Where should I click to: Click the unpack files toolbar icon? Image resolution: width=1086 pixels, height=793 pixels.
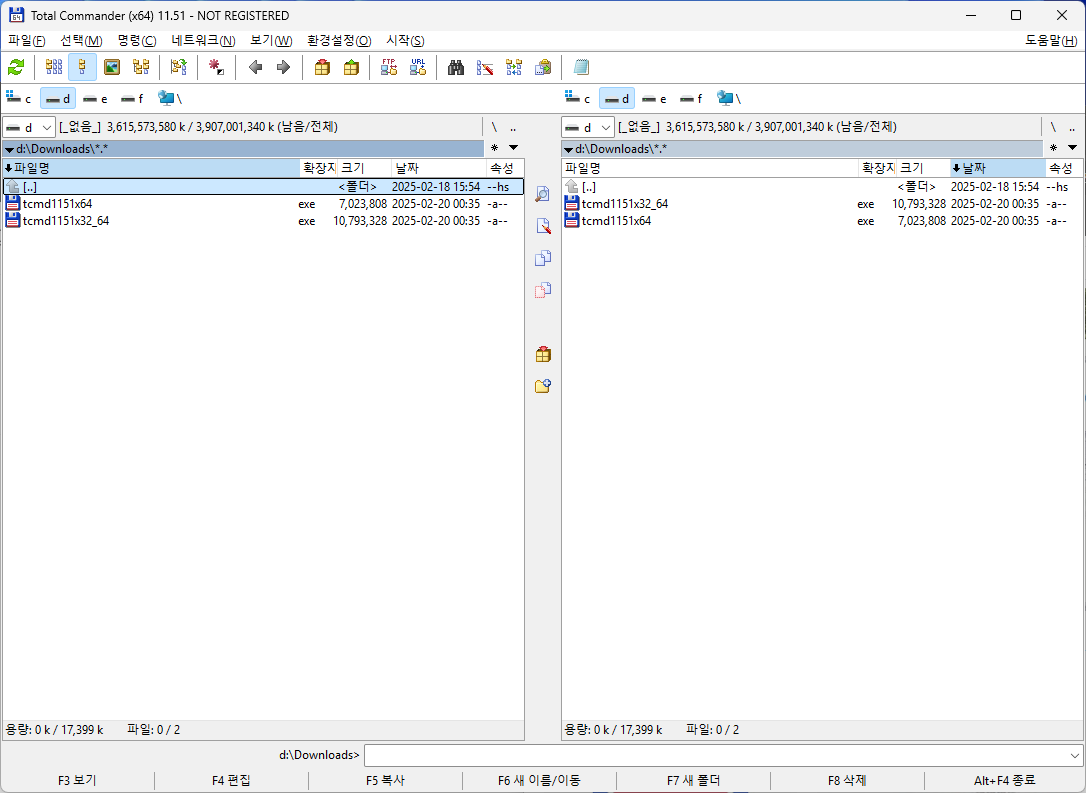coord(351,67)
